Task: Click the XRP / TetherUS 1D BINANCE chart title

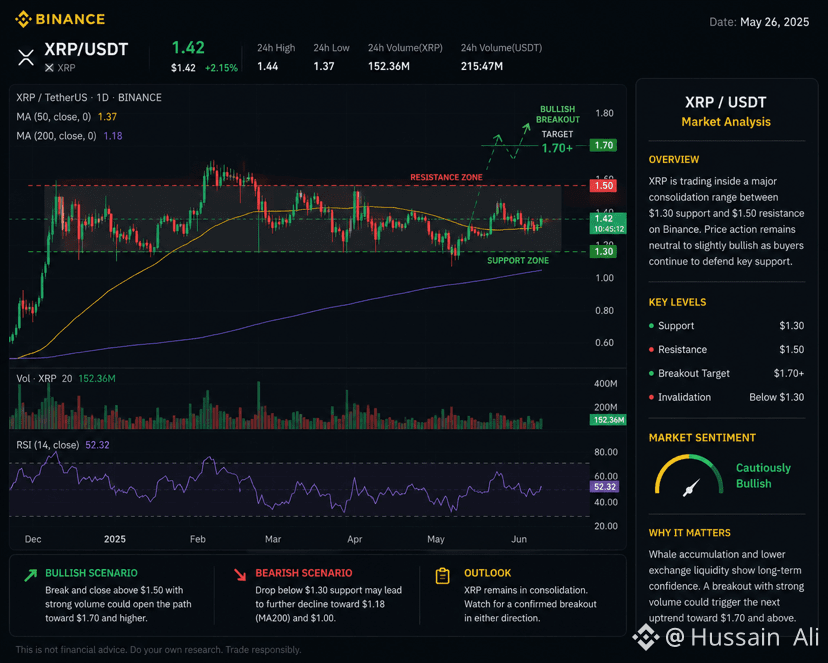Action: (x=89, y=98)
